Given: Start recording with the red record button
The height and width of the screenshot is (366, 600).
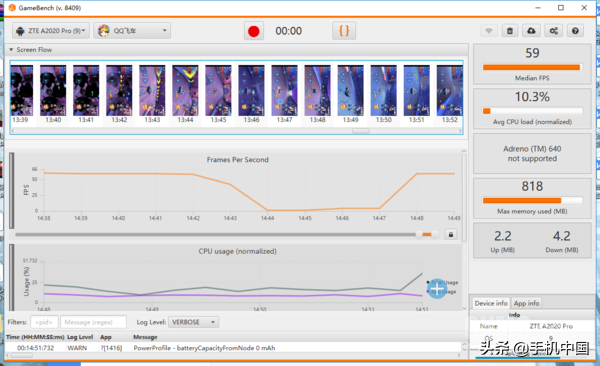Looking at the screenshot, I should (254, 31).
